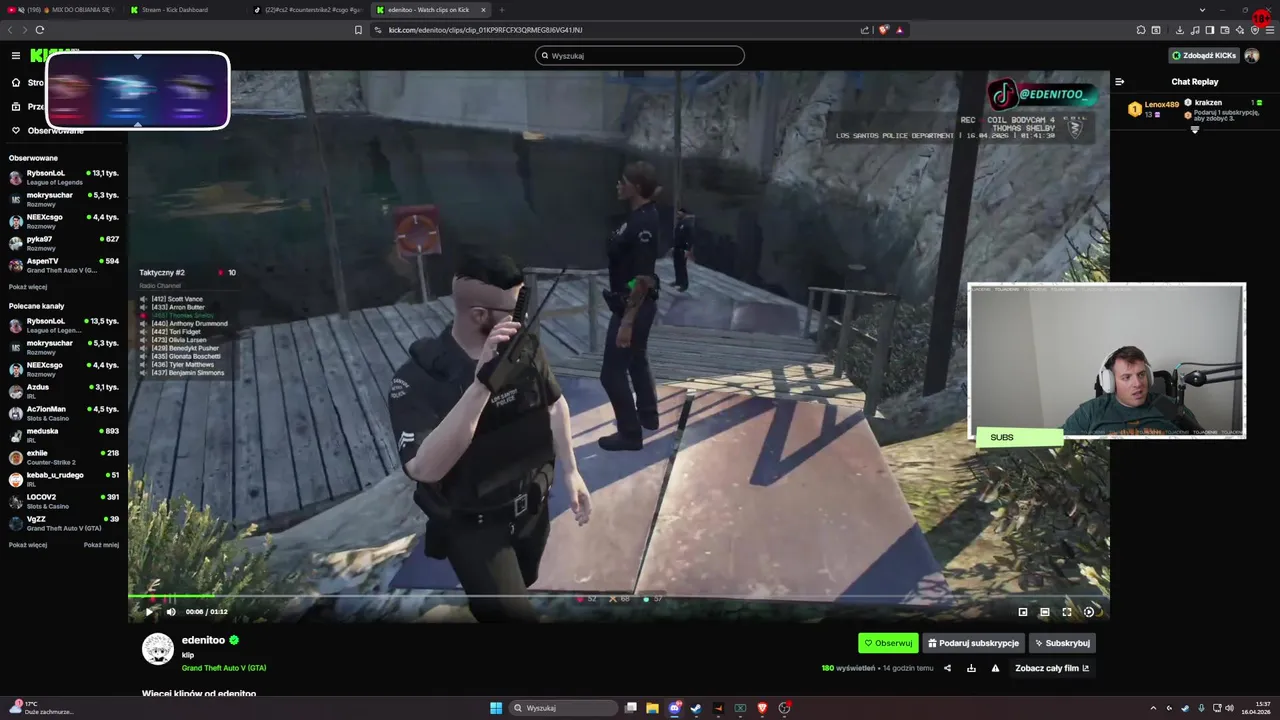This screenshot has width=1280, height=720.
Task: Select the edenitoo Watch clips on Kick tab
Action: 431,9
